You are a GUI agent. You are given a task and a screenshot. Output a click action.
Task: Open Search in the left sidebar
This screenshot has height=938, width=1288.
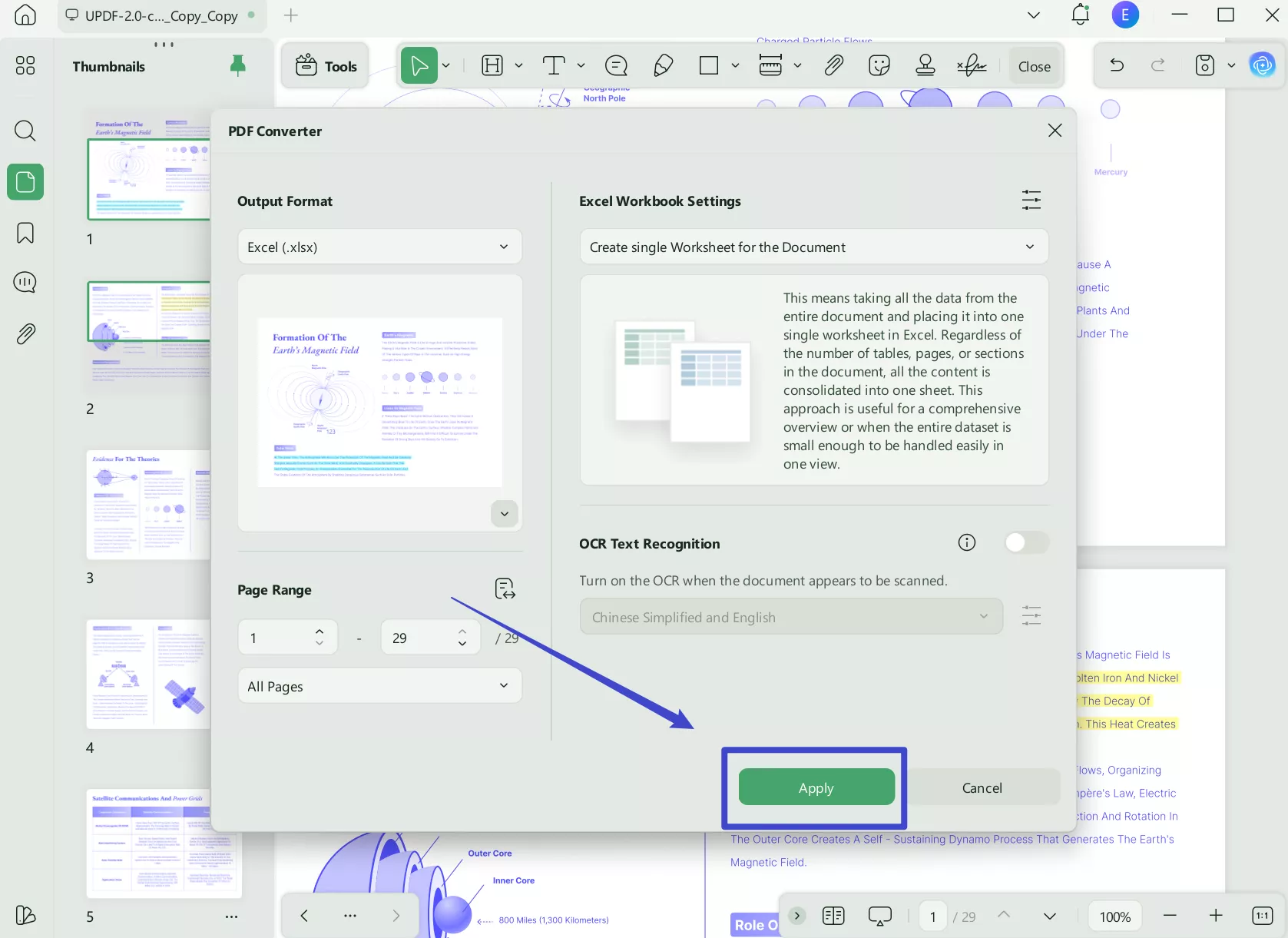(25, 131)
